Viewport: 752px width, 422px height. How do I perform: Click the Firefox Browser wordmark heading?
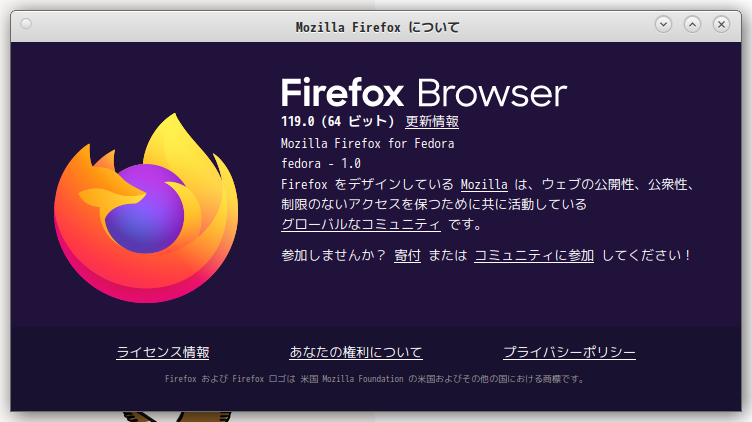tap(424, 93)
